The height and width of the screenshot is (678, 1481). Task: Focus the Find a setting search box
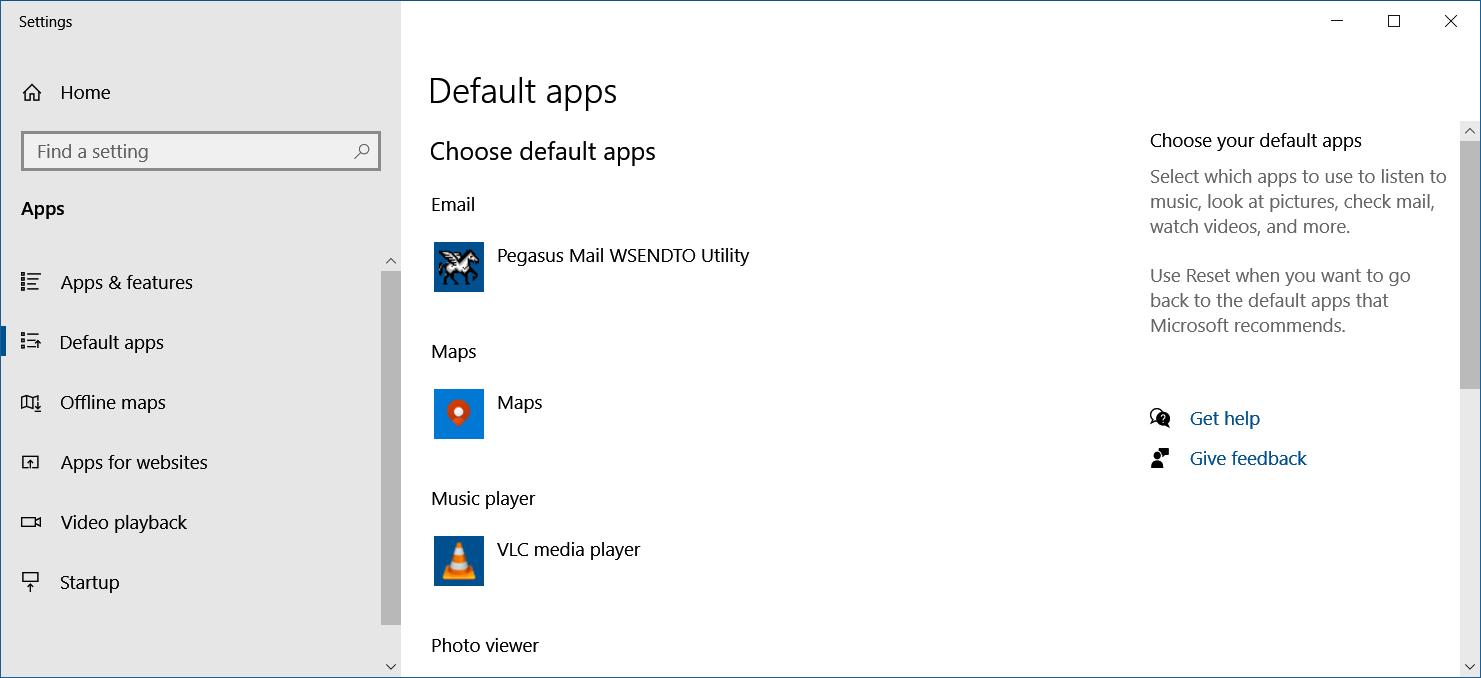click(190, 152)
